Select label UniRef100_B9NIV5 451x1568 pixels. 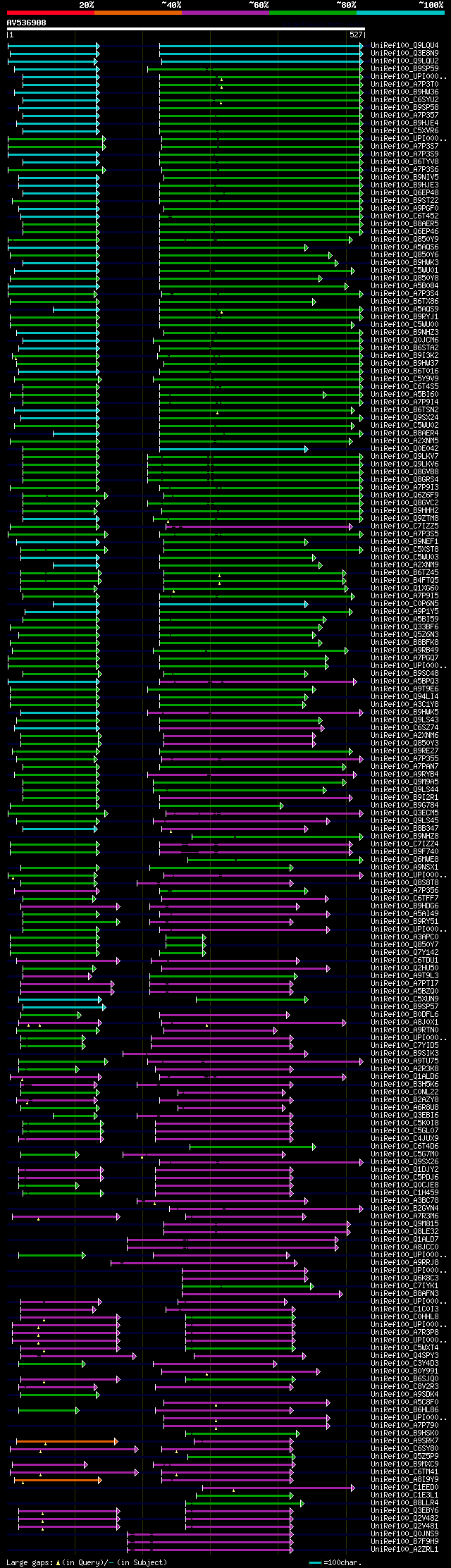(x=404, y=178)
